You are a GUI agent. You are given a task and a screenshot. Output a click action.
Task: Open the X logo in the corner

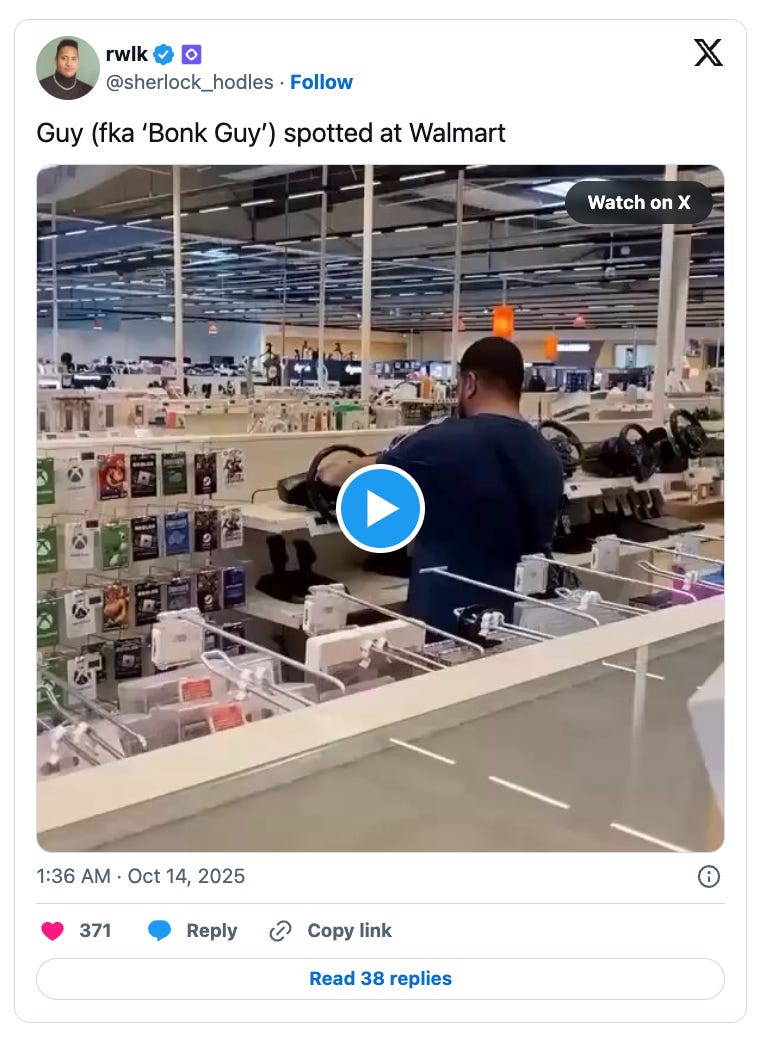pos(708,53)
